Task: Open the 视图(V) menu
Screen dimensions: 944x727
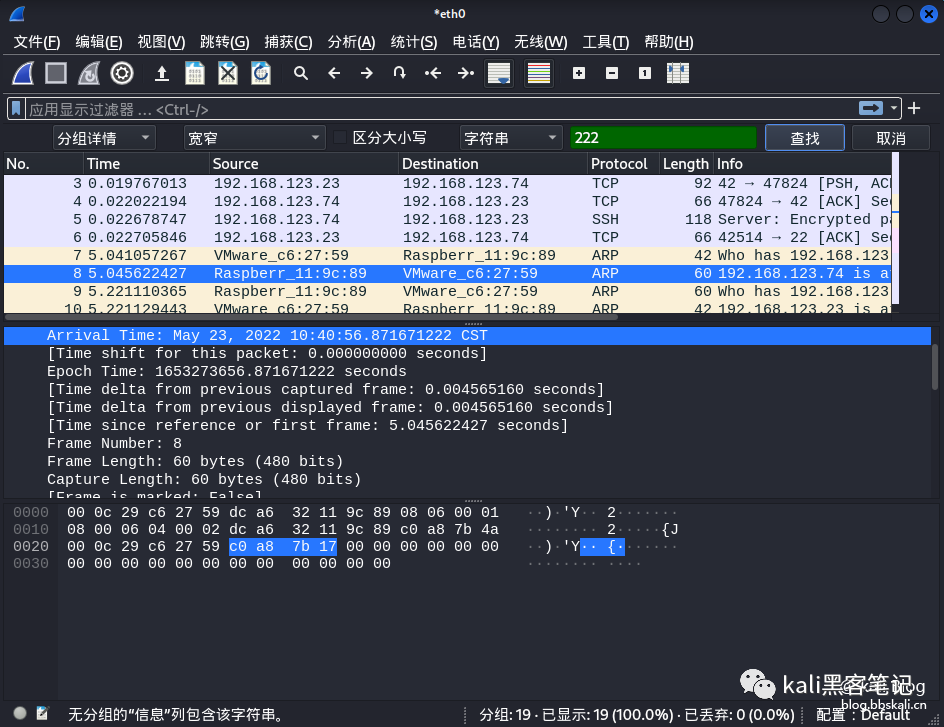Action: click(x=161, y=42)
